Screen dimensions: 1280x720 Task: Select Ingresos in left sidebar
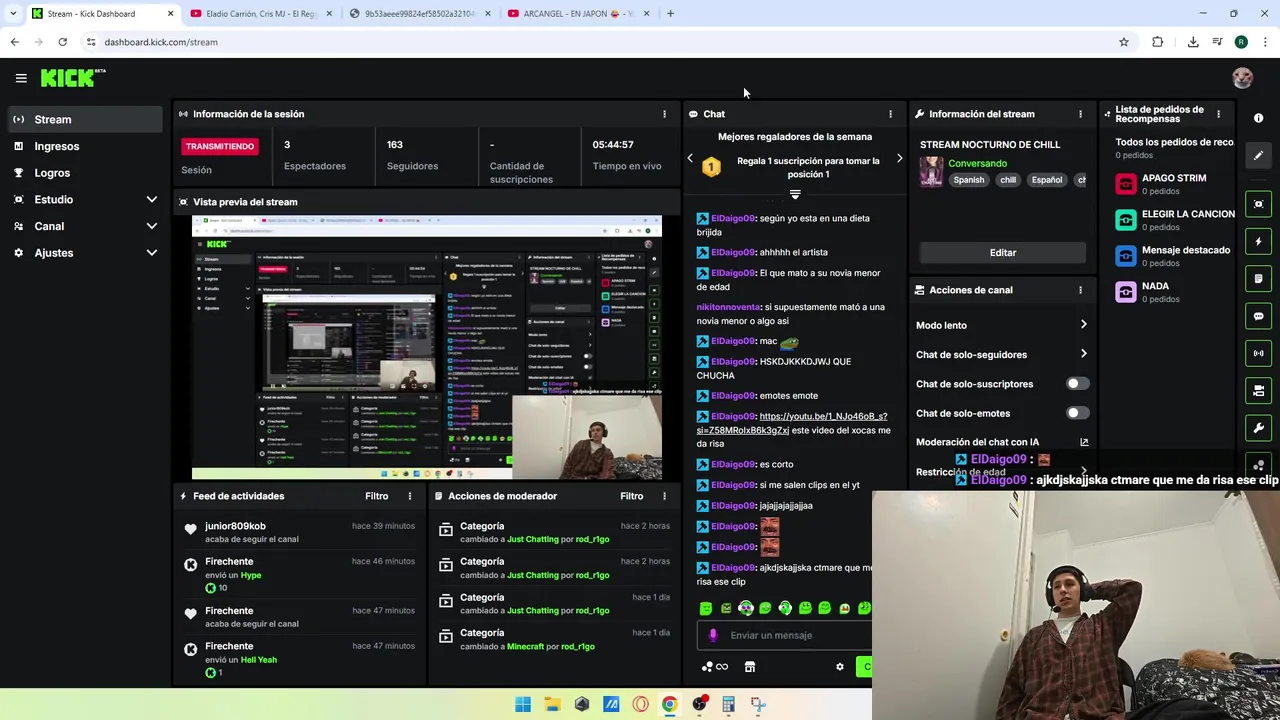(x=84, y=146)
